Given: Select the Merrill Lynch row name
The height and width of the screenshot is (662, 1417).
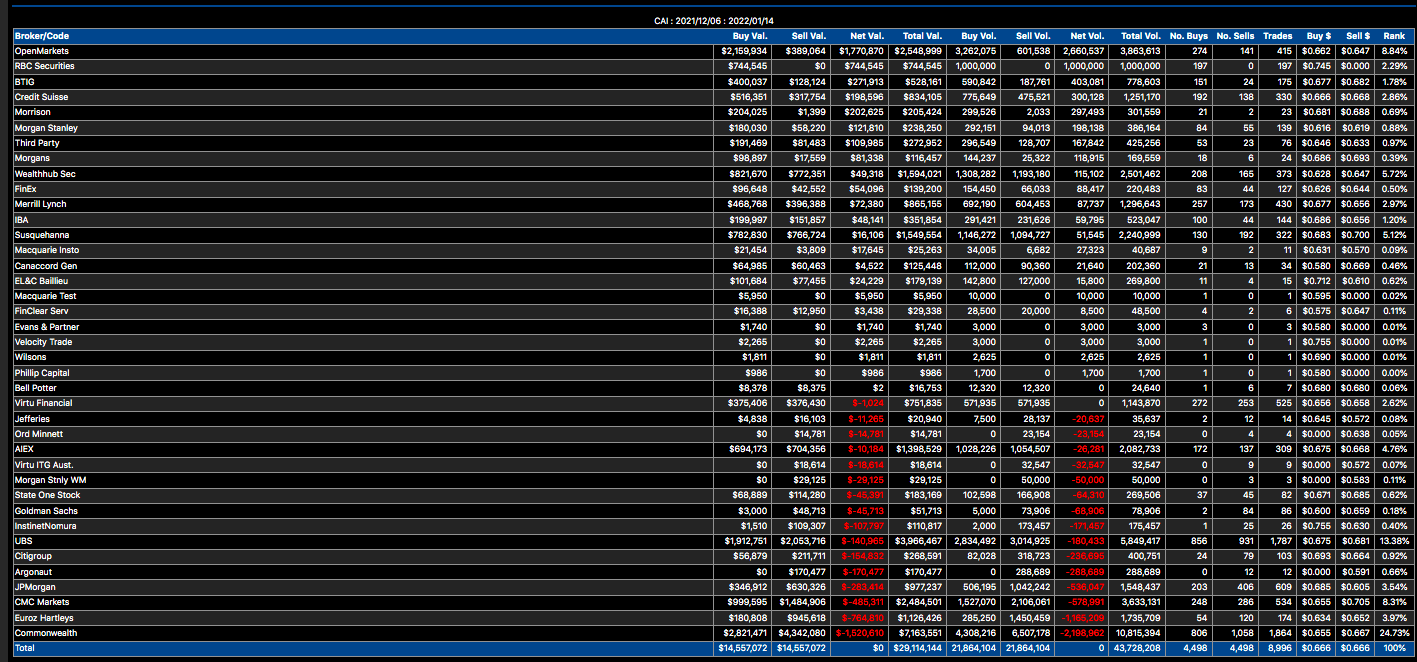Looking at the screenshot, I should [41, 204].
